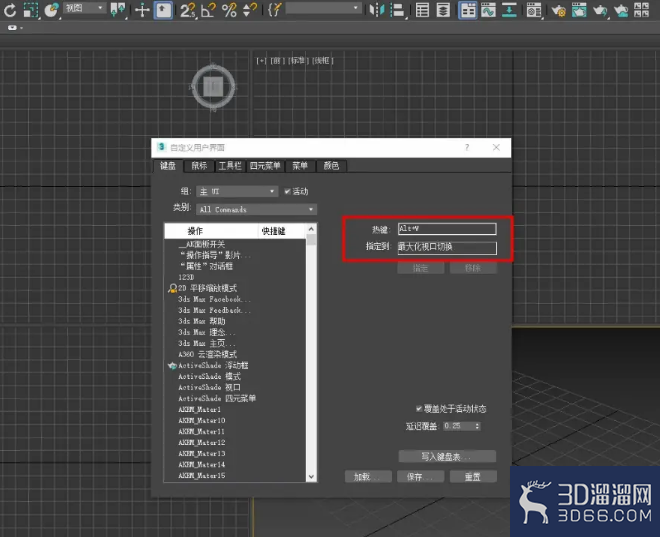Click the 重置 button
The height and width of the screenshot is (537, 660).
pyautogui.click(x=473, y=476)
